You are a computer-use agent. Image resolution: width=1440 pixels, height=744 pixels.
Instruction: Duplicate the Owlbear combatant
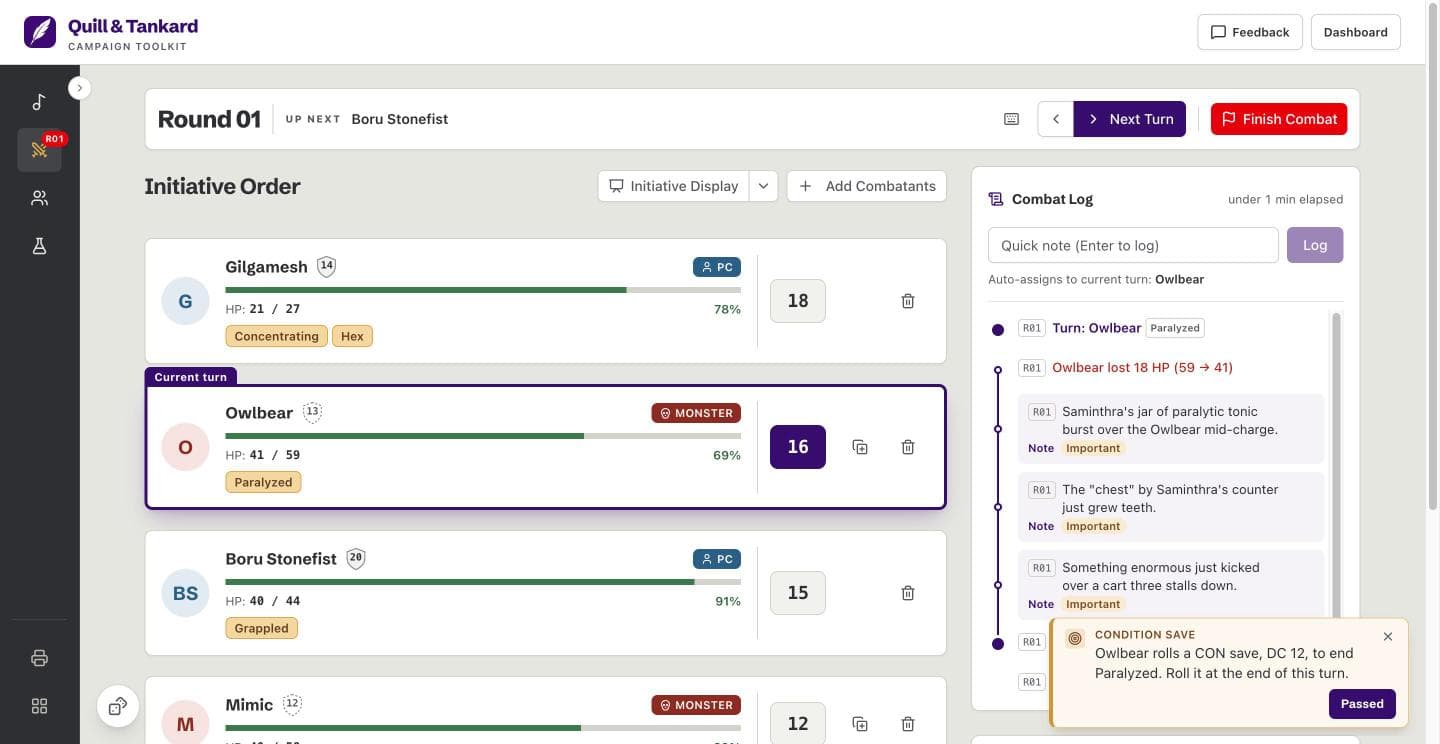(x=860, y=447)
